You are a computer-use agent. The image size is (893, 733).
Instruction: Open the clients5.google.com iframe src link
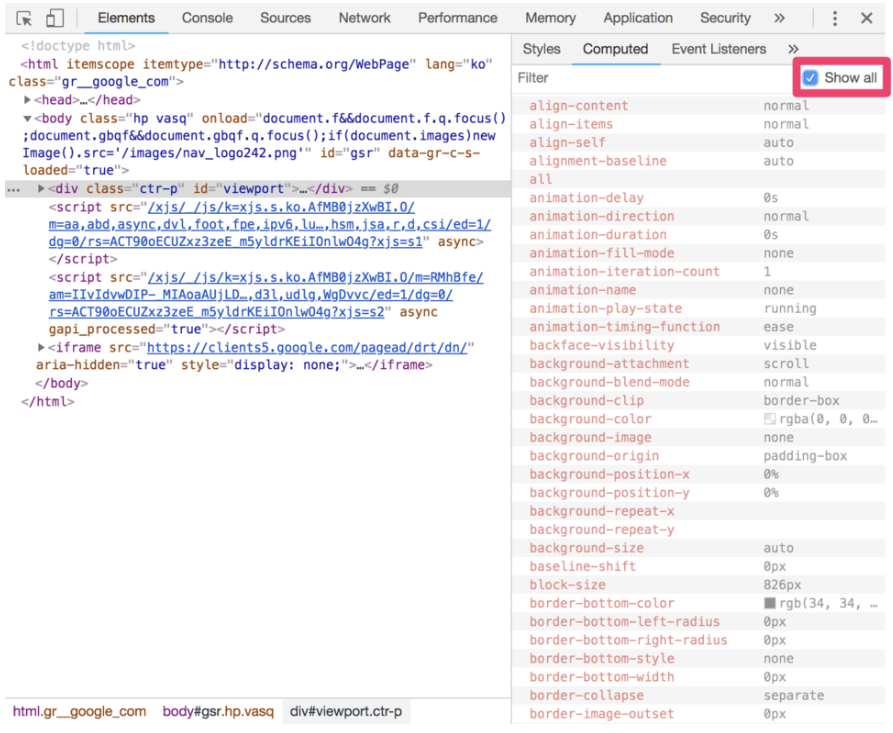tap(307, 347)
